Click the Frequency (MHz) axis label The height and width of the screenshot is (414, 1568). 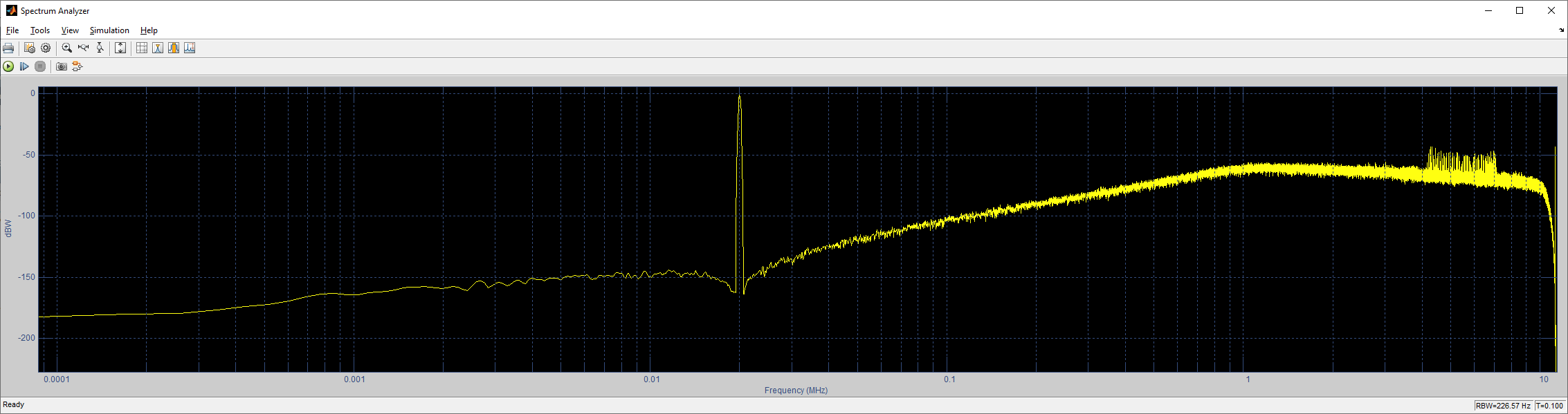tap(796, 391)
